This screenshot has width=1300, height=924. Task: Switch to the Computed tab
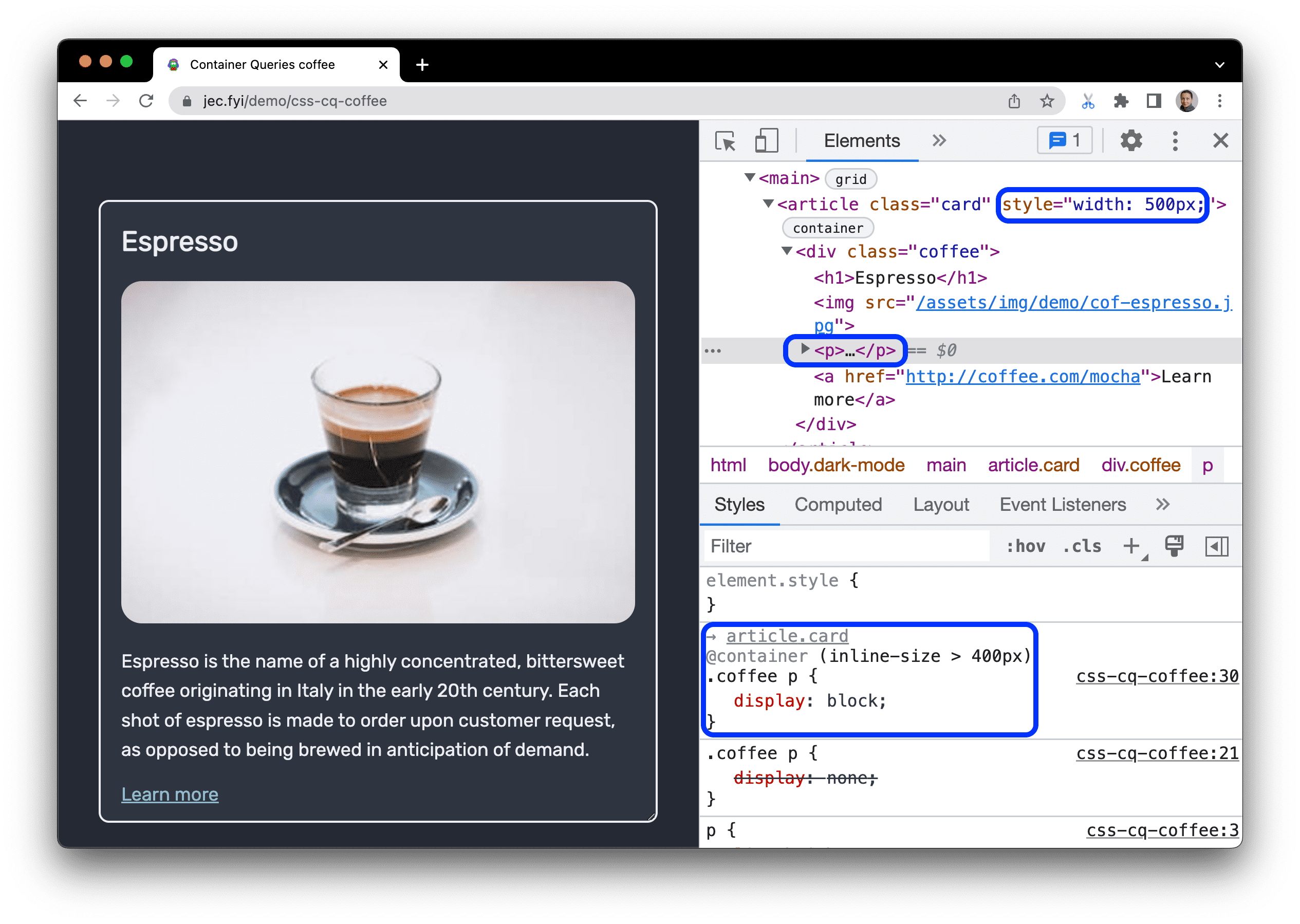[839, 504]
